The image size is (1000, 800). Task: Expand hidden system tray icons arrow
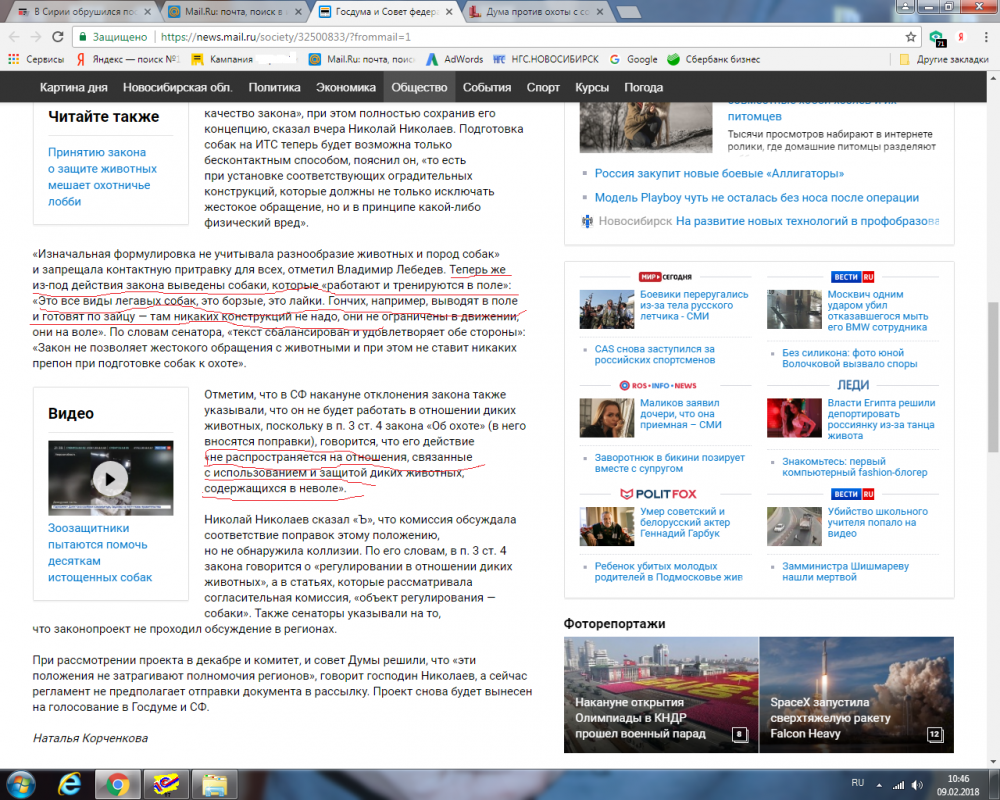pos(880,783)
